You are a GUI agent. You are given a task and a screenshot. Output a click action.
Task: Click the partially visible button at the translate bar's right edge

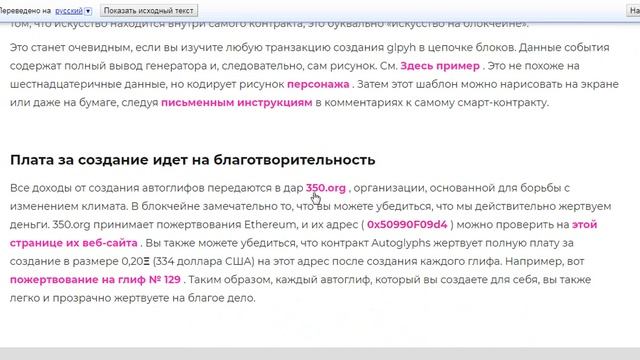[633, 11]
